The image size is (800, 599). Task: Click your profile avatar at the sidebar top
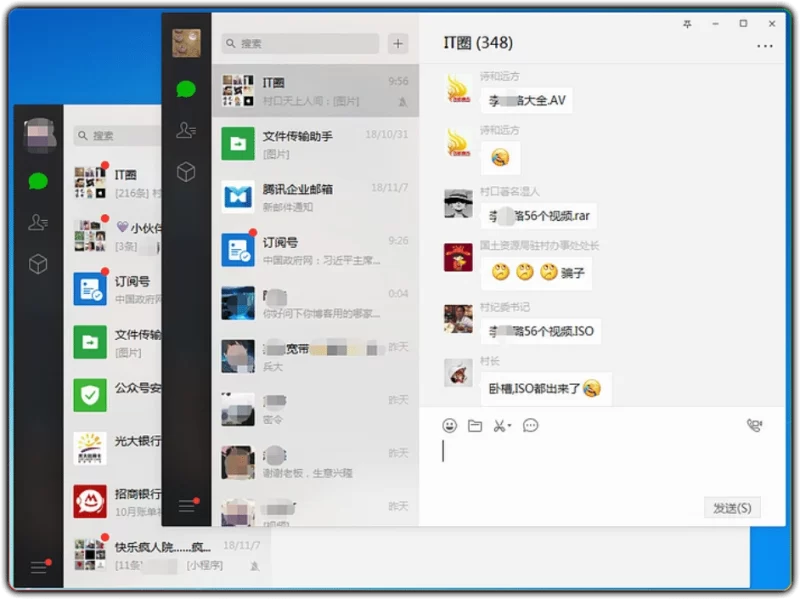pyautogui.click(x=186, y=43)
